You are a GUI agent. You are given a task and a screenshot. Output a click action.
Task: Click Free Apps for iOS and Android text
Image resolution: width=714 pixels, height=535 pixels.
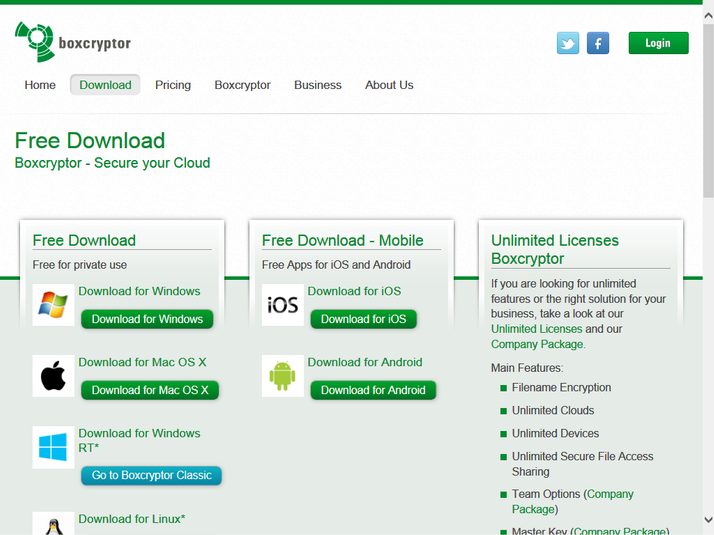coord(336,265)
